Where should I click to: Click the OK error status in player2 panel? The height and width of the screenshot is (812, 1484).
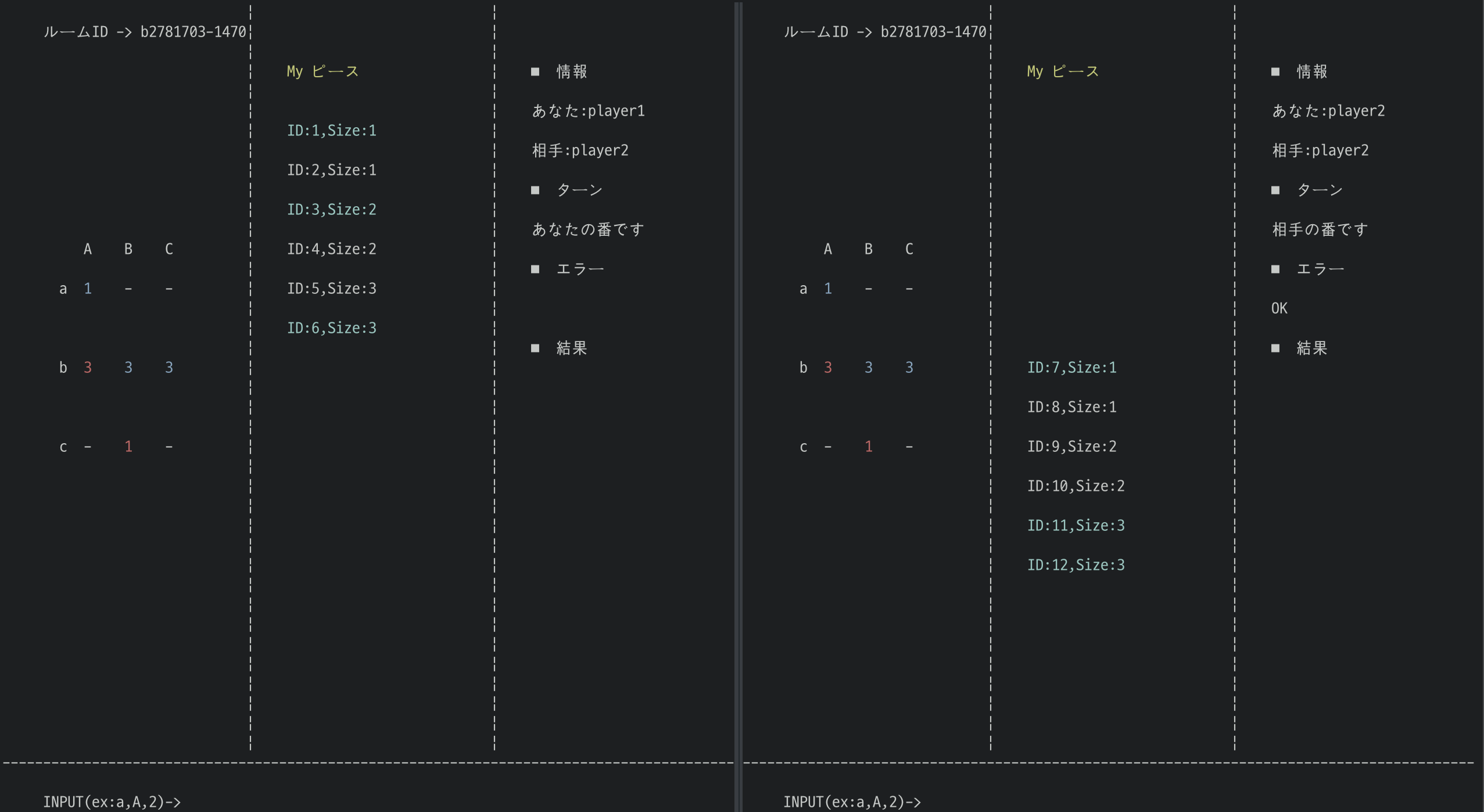(x=1278, y=308)
